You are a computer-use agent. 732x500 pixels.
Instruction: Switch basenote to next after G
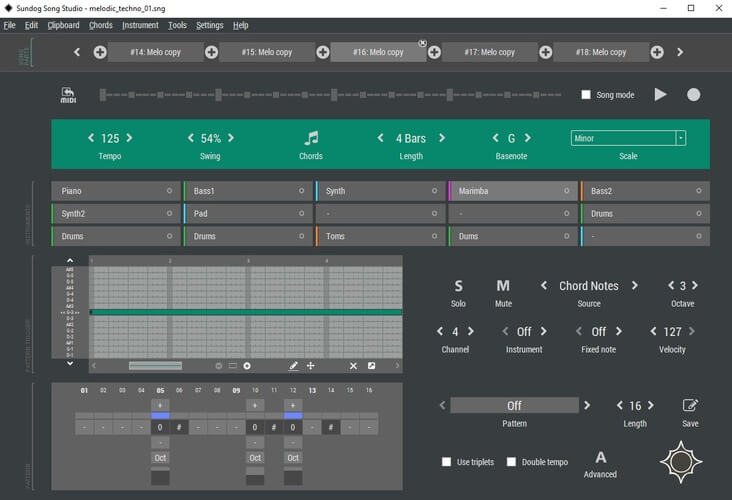(x=528, y=138)
